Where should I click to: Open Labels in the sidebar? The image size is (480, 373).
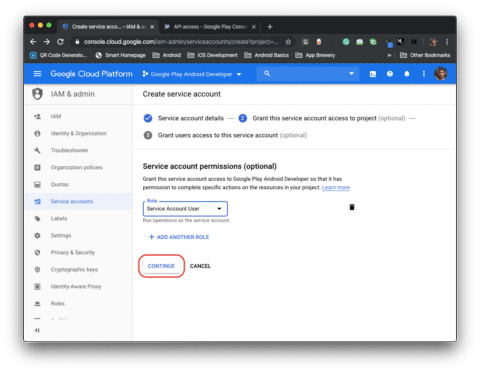[x=59, y=218]
